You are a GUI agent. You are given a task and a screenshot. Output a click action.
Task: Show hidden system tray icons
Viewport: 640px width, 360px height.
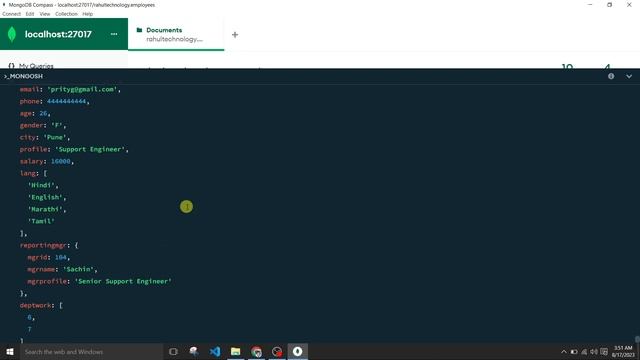(x=564, y=352)
